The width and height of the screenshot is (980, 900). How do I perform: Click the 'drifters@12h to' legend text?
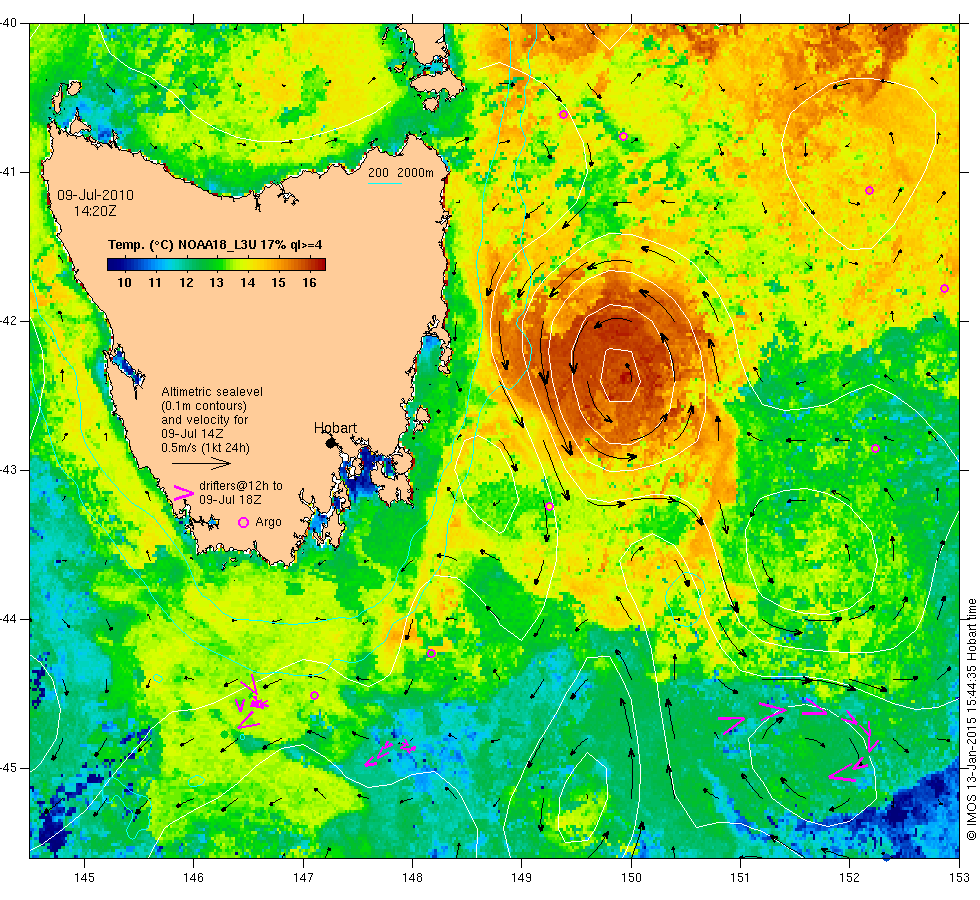pos(241,486)
